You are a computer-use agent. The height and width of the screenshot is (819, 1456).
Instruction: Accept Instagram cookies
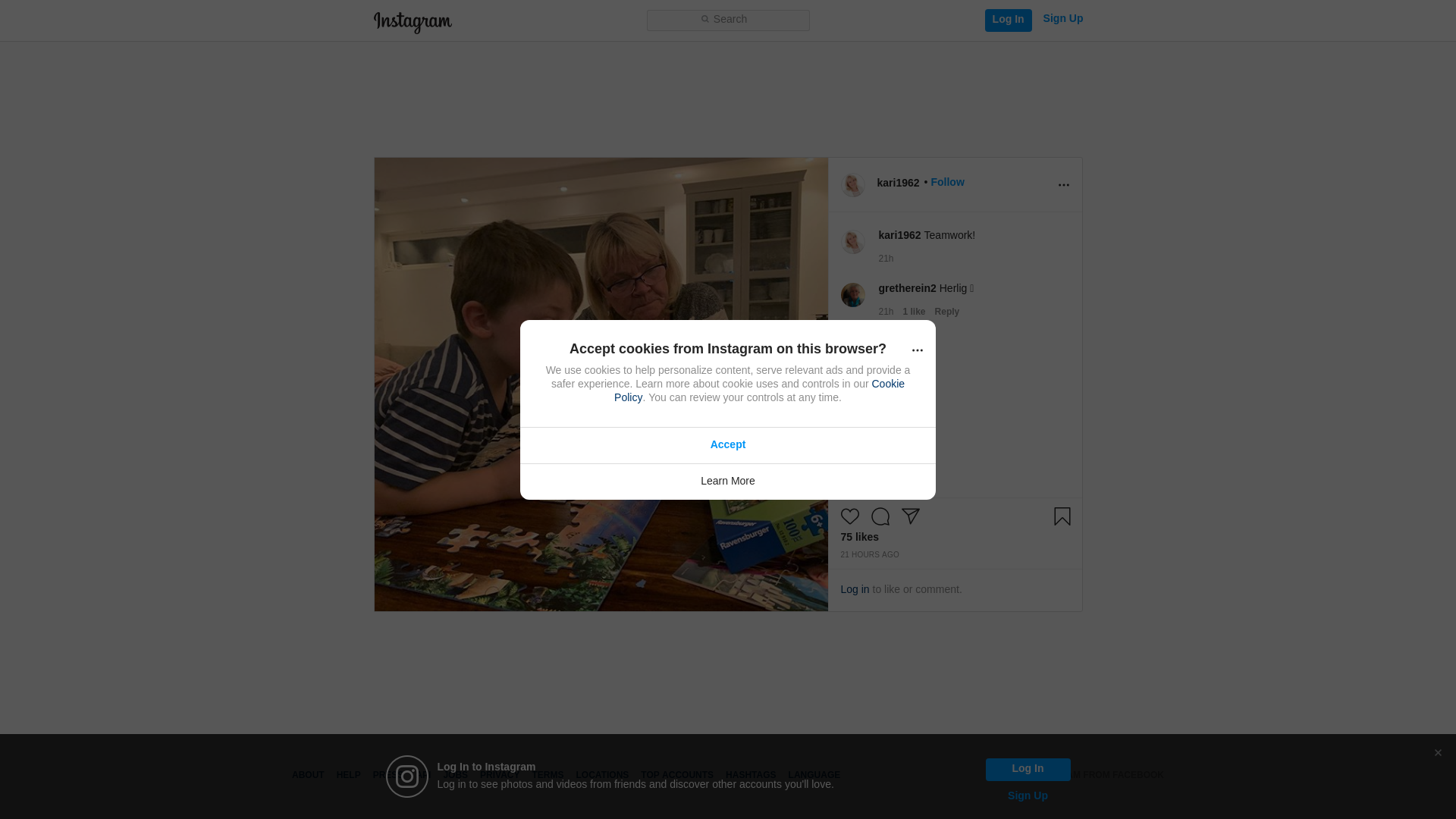click(728, 445)
